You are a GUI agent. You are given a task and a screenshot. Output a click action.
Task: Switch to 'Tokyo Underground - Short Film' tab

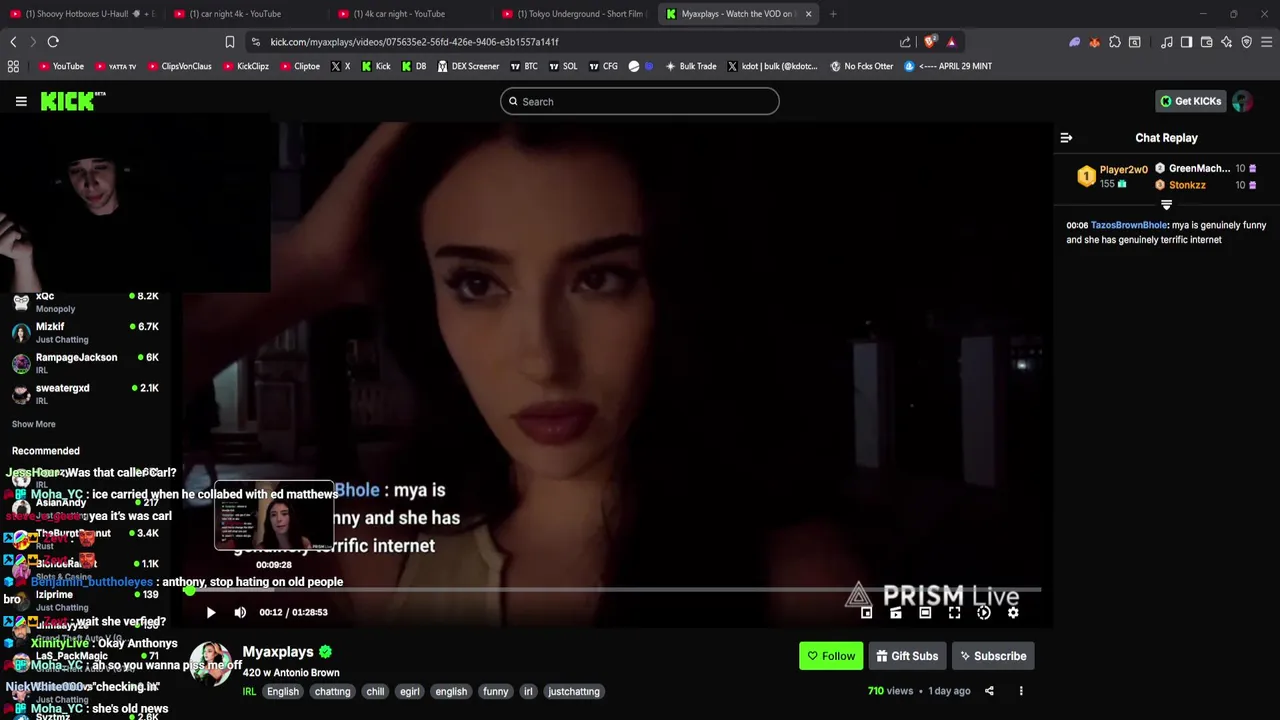coord(575,14)
